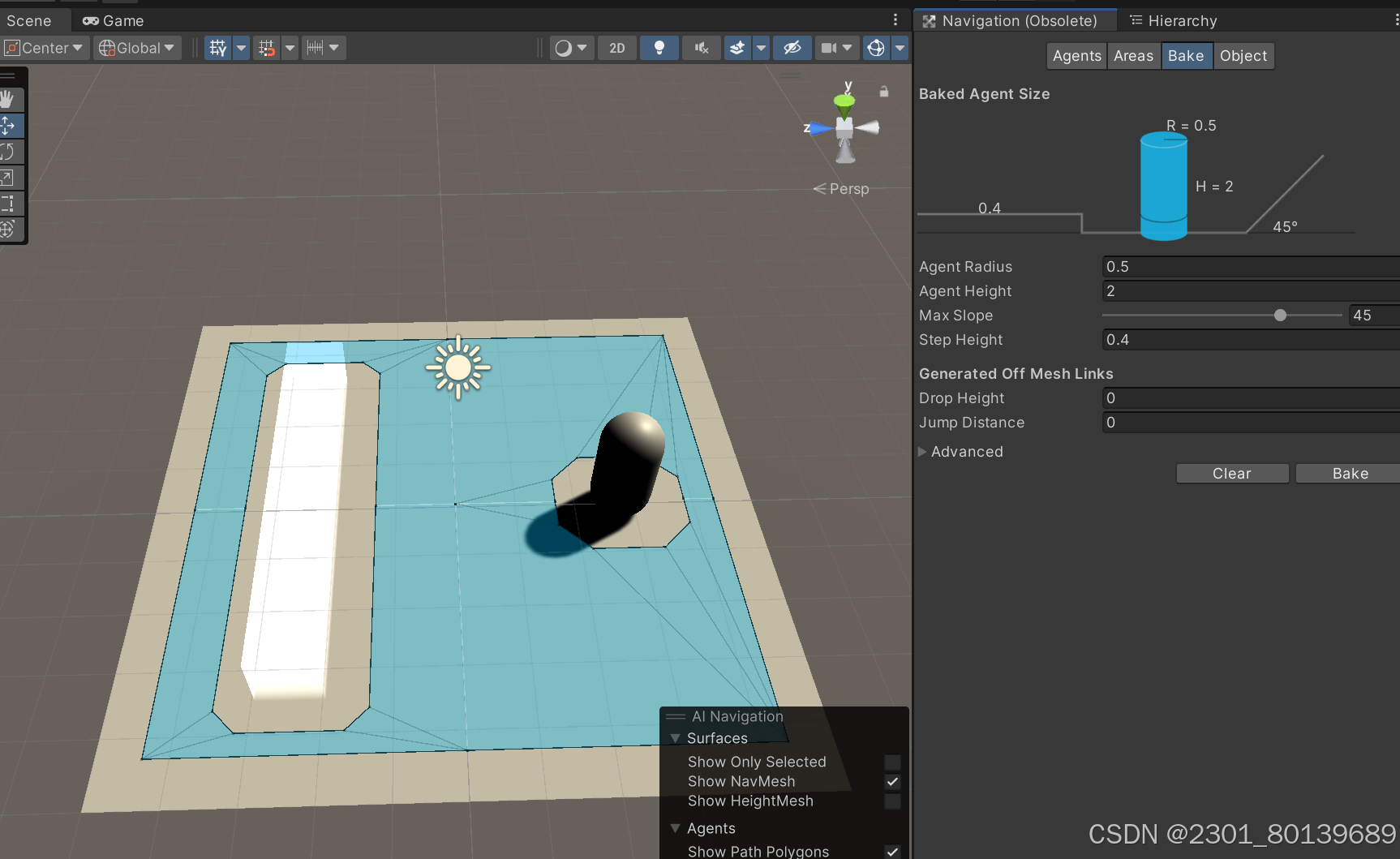The height and width of the screenshot is (859, 1400).
Task: Open grid visibility settings dropdown arrow
Action: click(241, 48)
